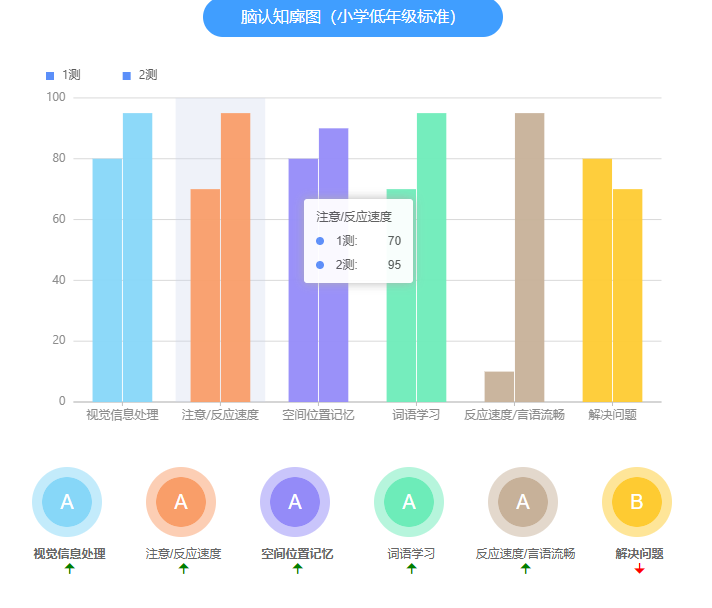Click the y-axis label 80

point(59,158)
